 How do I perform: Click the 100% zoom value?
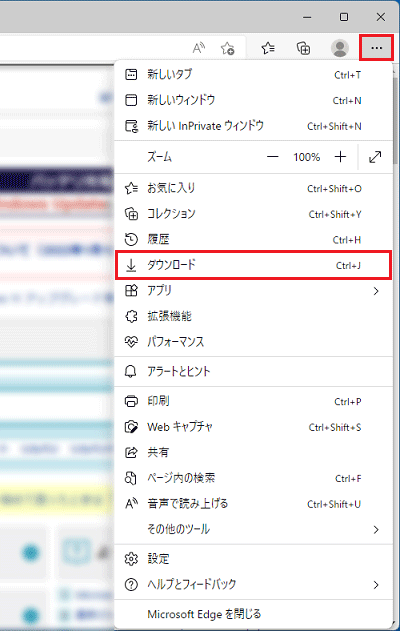[307, 157]
